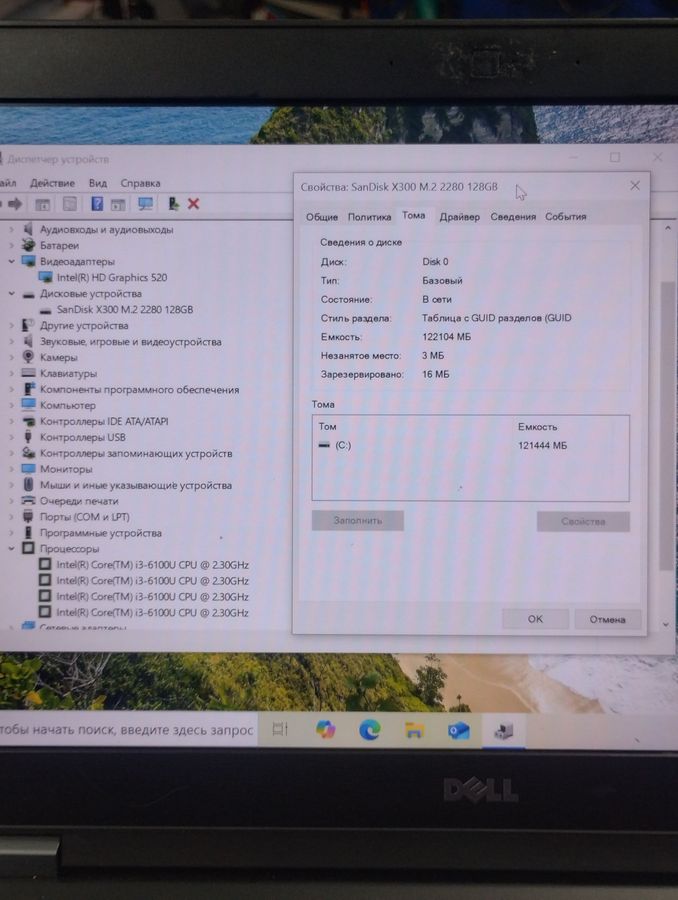Open the blue question mark help icon
Image resolution: width=678 pixels, height=900 pixels.
tap(97, 204)
